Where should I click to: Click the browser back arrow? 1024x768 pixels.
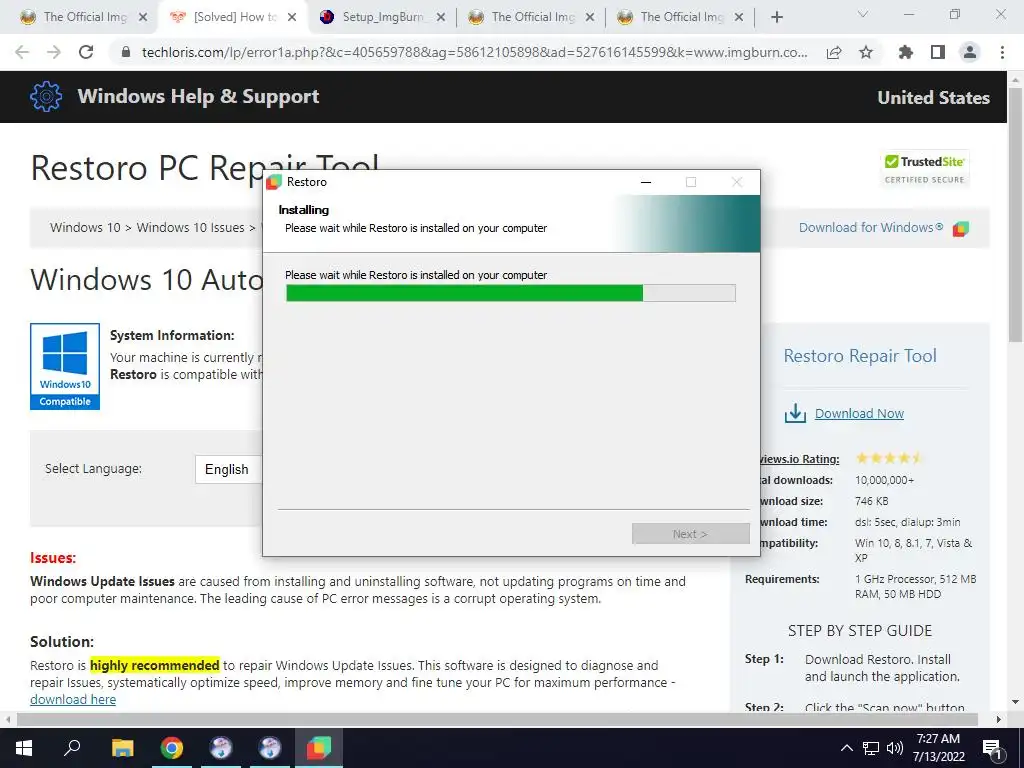click(22, 52)
